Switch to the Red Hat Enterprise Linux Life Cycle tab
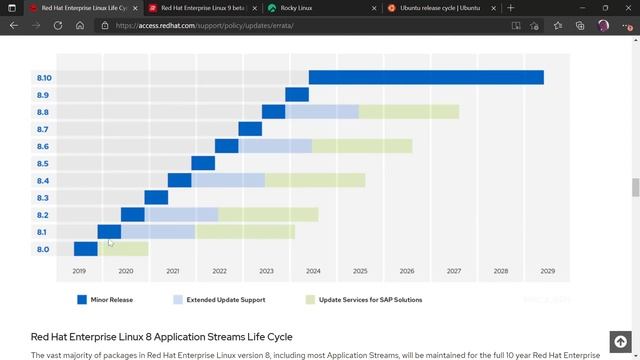 pos(84,8)
